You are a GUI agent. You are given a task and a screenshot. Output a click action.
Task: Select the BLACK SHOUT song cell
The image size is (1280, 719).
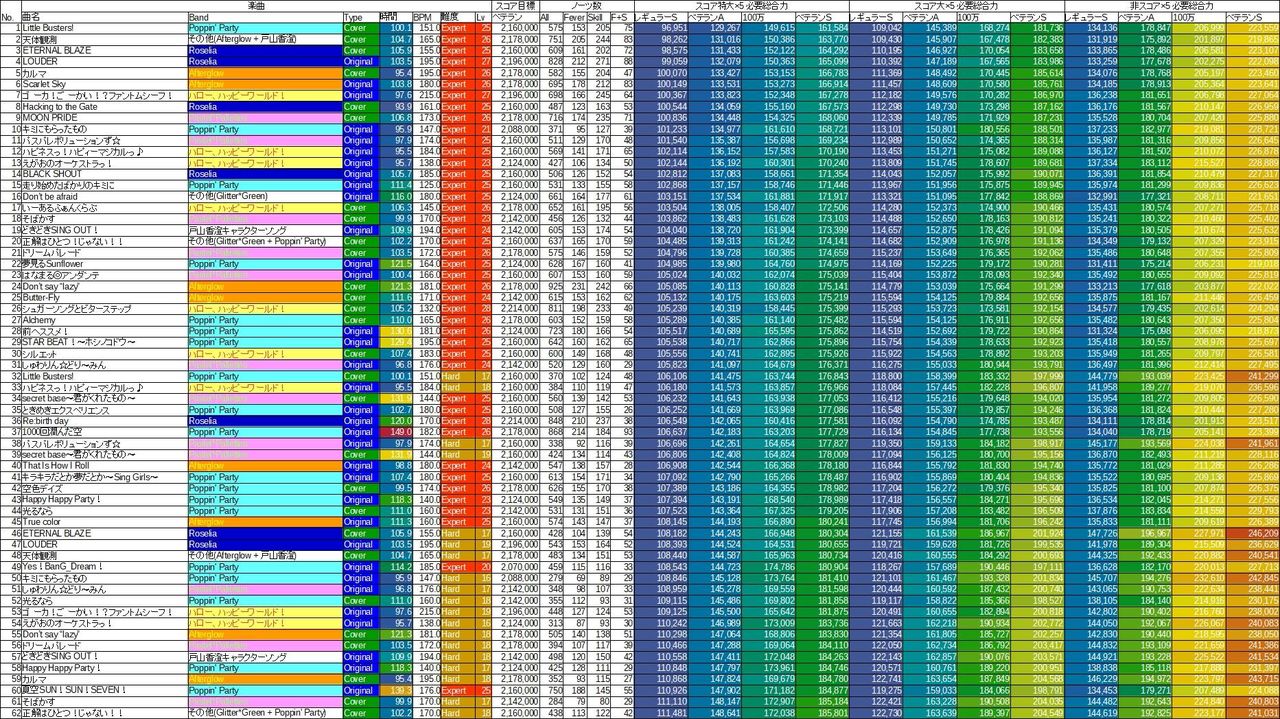pos(103,173)
